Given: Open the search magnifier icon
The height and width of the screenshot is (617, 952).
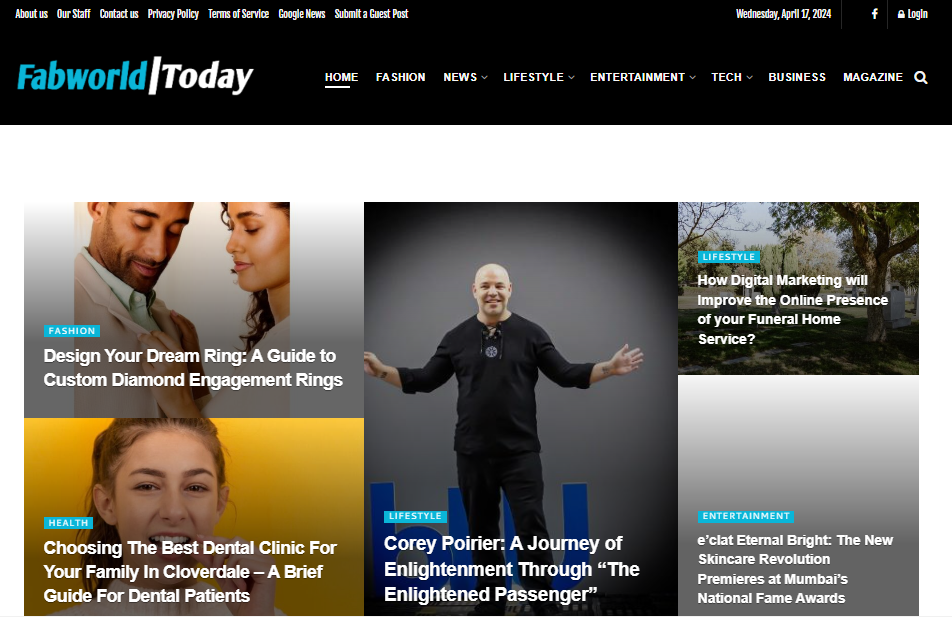Looking at the screenshot, I should (920, 78).
